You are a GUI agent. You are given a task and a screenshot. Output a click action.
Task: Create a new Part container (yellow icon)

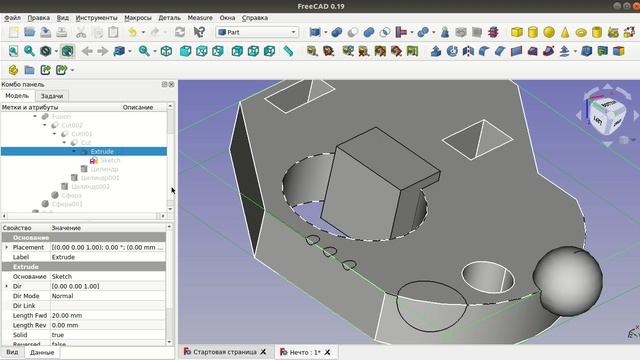(13, 70)
